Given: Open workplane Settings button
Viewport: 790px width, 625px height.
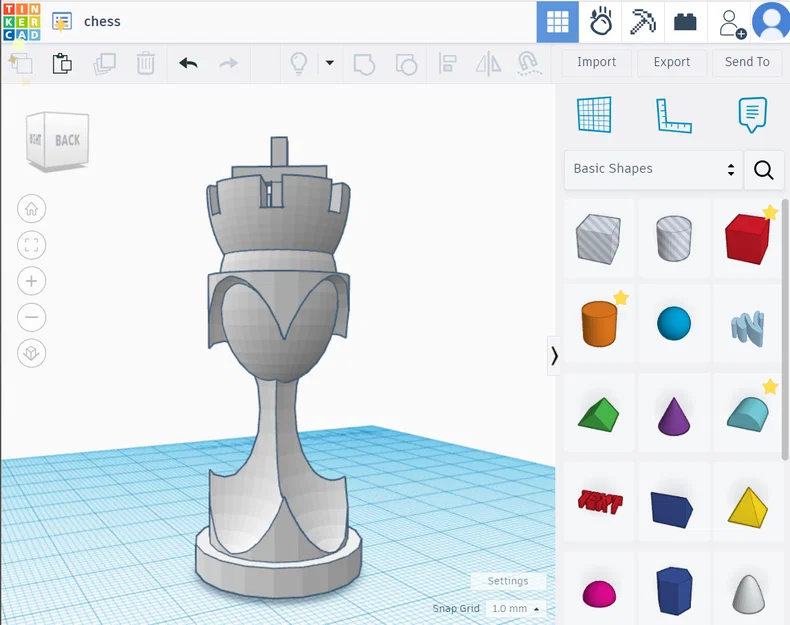Looking at the screenshot, I should 508,581.
